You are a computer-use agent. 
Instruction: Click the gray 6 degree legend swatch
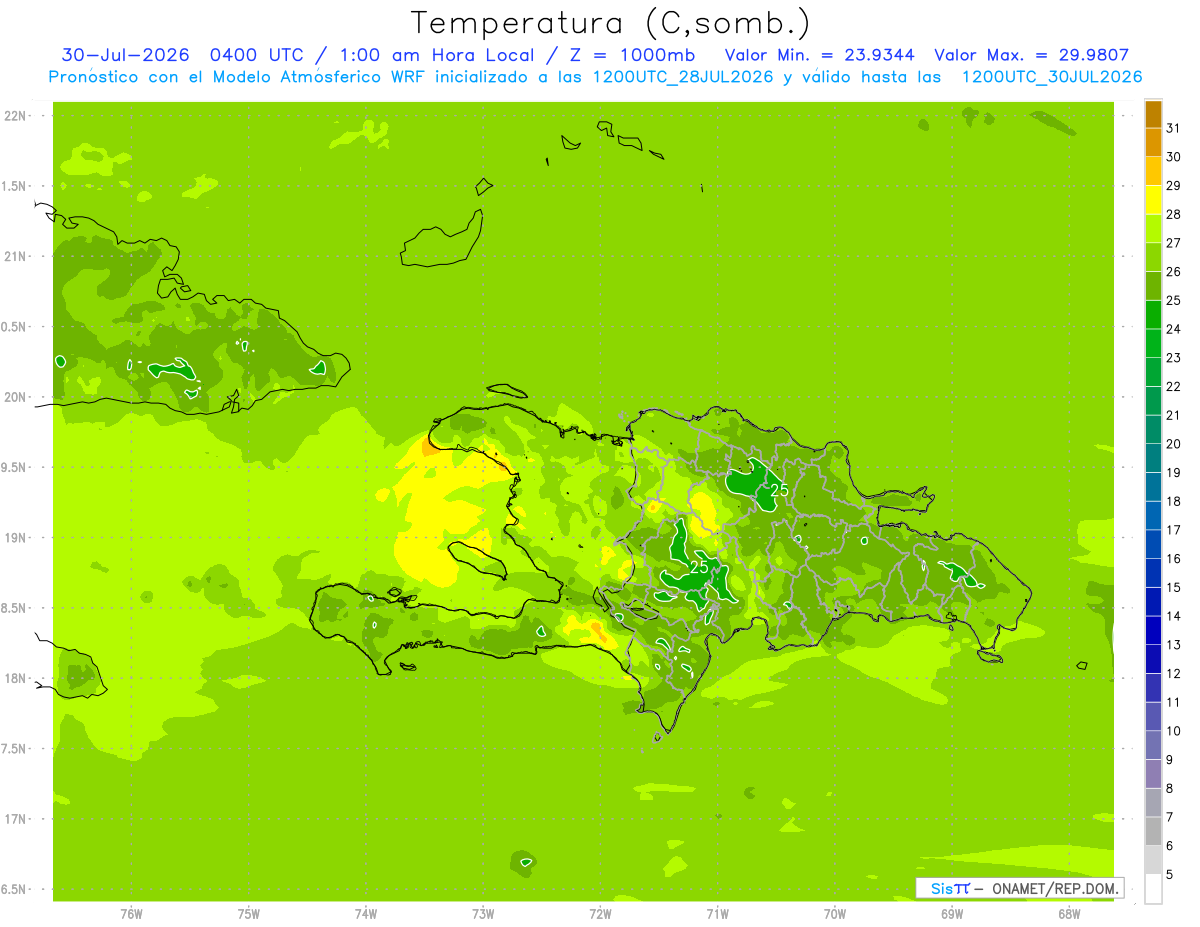[x=1153, y=832]
